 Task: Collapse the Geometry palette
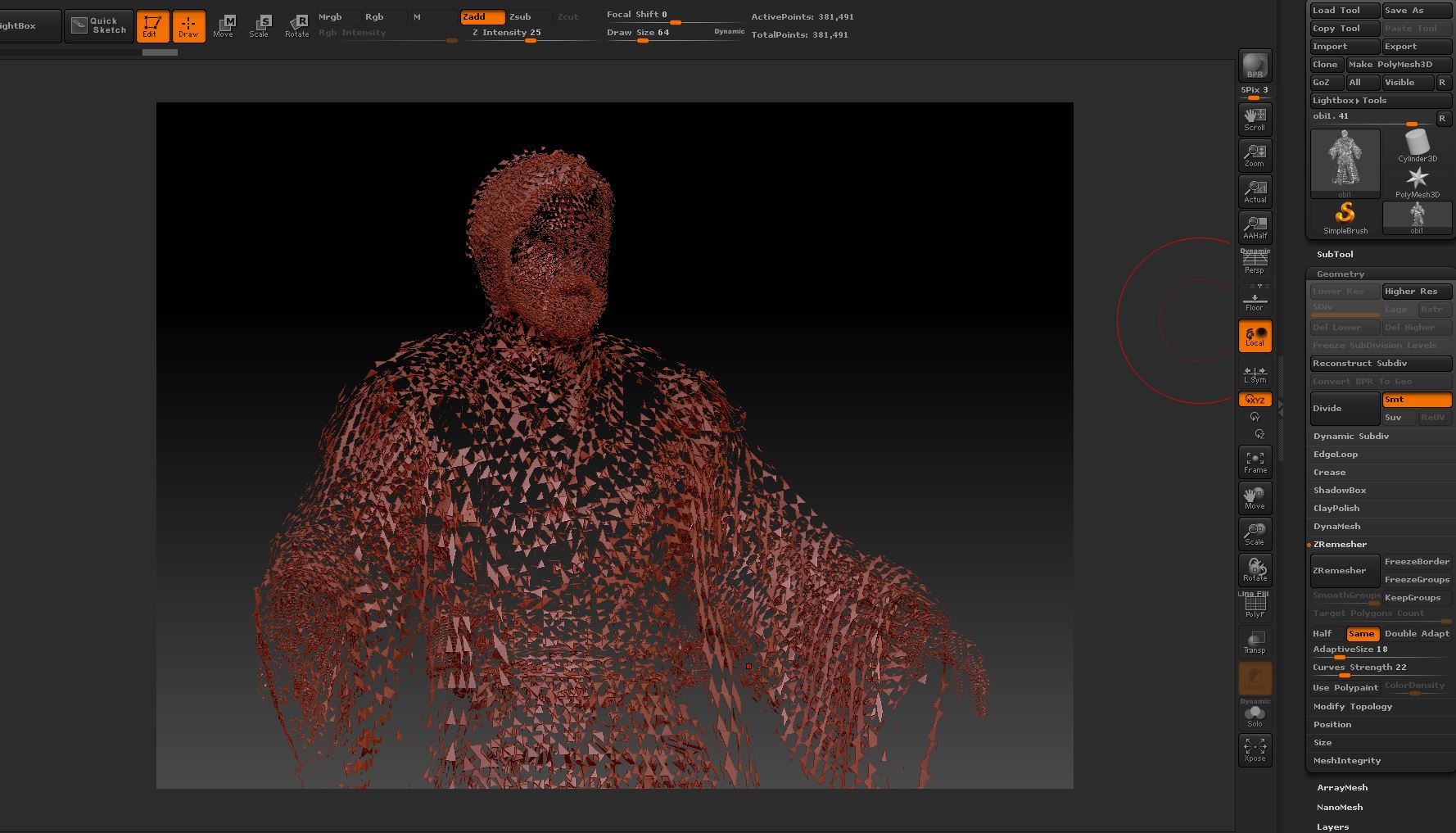(1341, 274)
